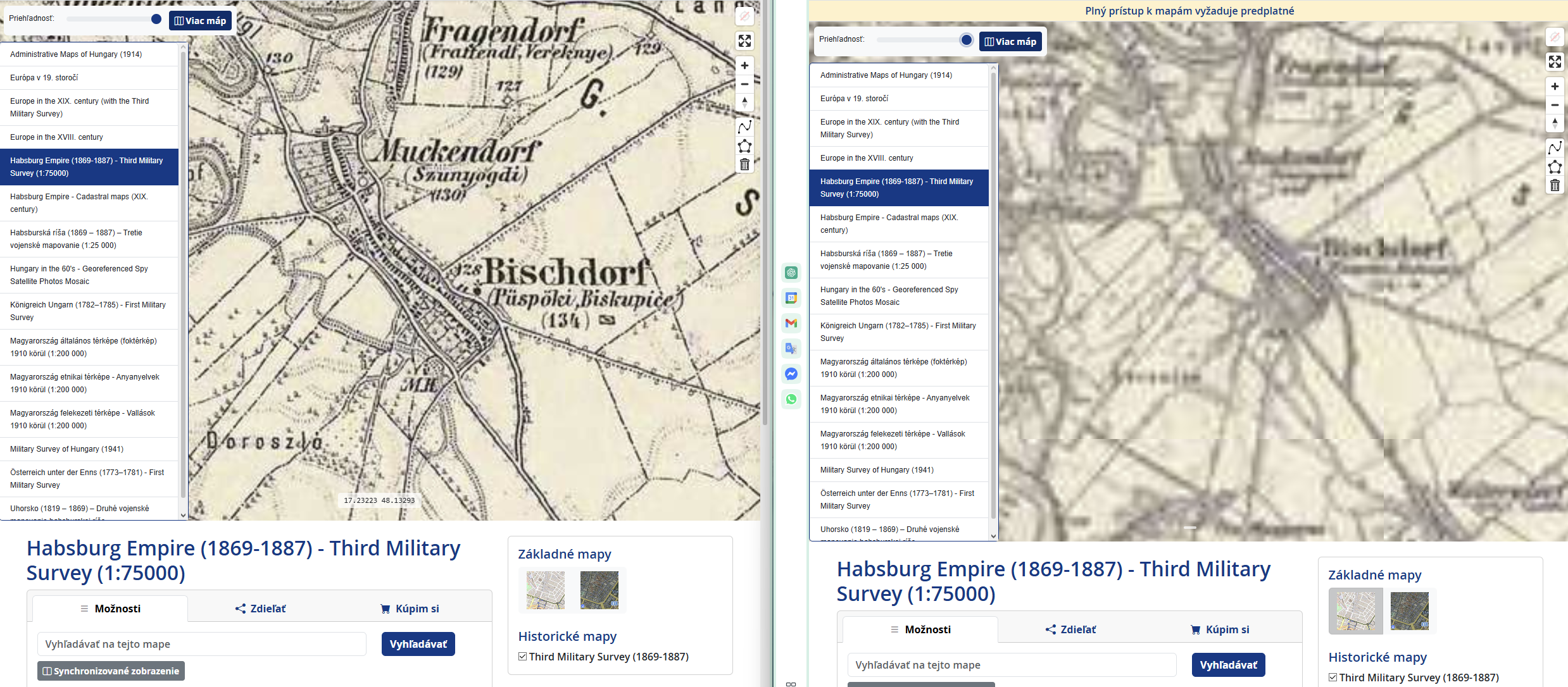Select Administrative Maps of Hungary (1914) in left list
The height and width of the screenshot is (687, 1568).
click(89, 54)
